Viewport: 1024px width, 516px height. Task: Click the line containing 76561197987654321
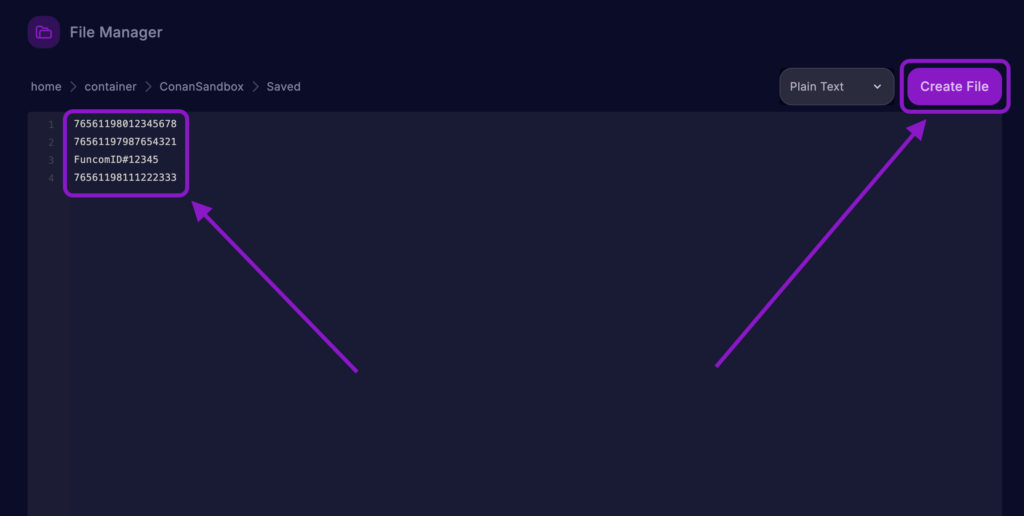(x=125, y=141)
